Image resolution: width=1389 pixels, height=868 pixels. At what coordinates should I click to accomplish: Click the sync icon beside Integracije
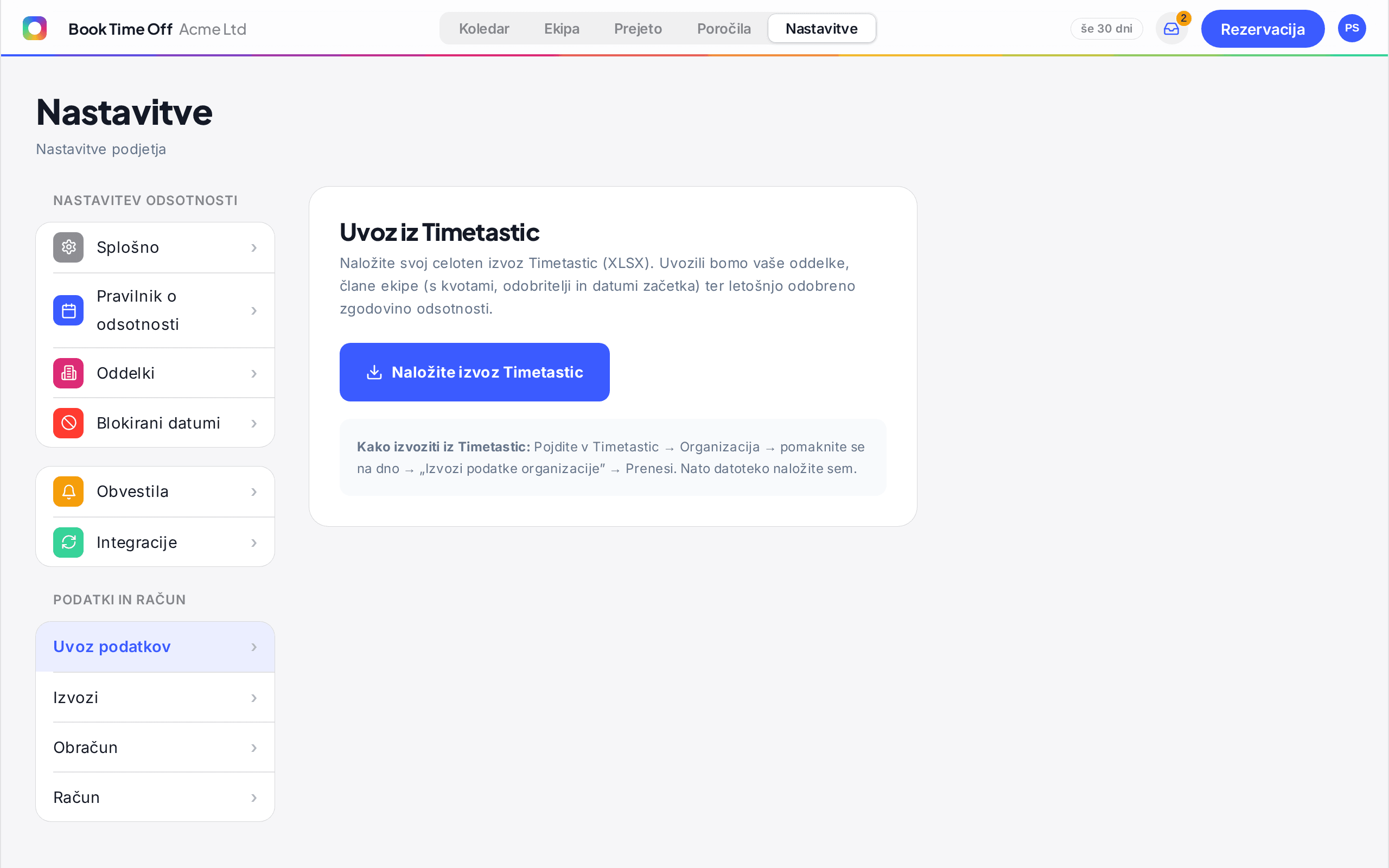(68, 542)
